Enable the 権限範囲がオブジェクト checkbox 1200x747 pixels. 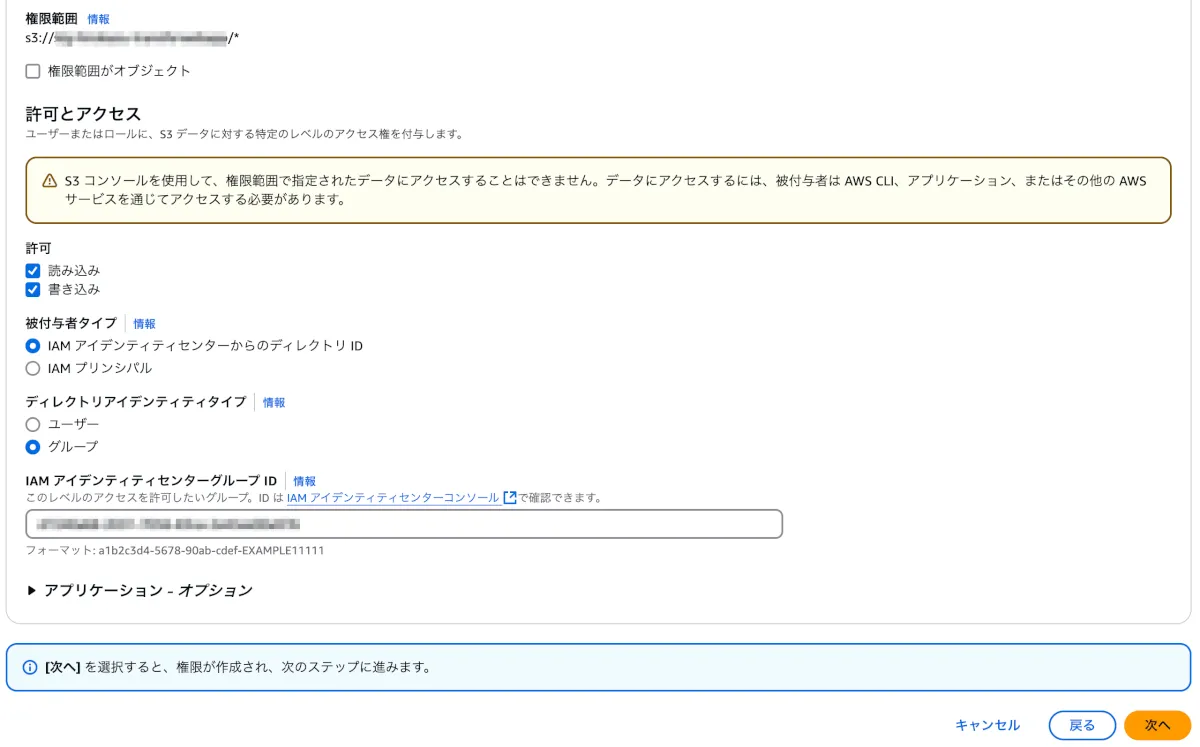[x=33, y=71]
